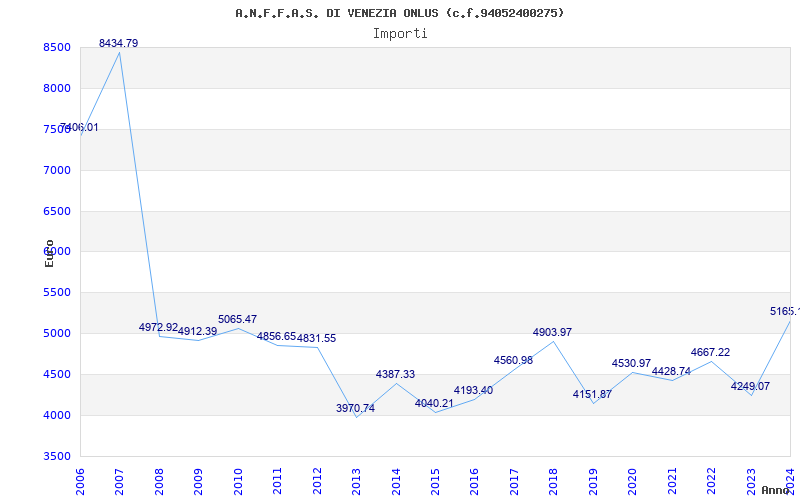
Task: Select the 6500 y-axis tick label
Action: 57,211
